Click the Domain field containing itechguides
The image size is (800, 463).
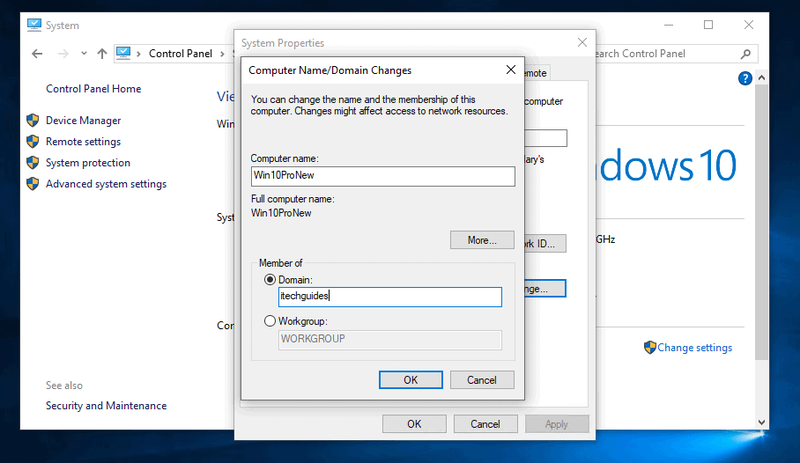390,297
